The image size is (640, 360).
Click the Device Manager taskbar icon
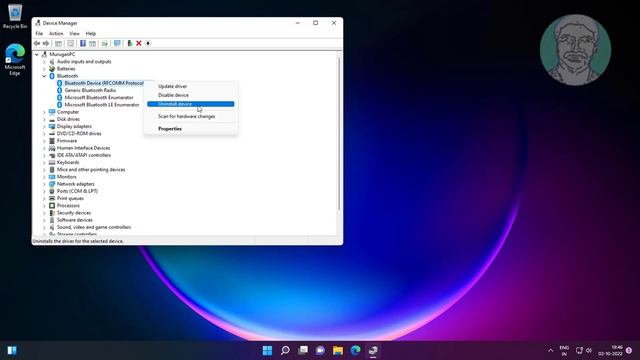coord(373,350)
